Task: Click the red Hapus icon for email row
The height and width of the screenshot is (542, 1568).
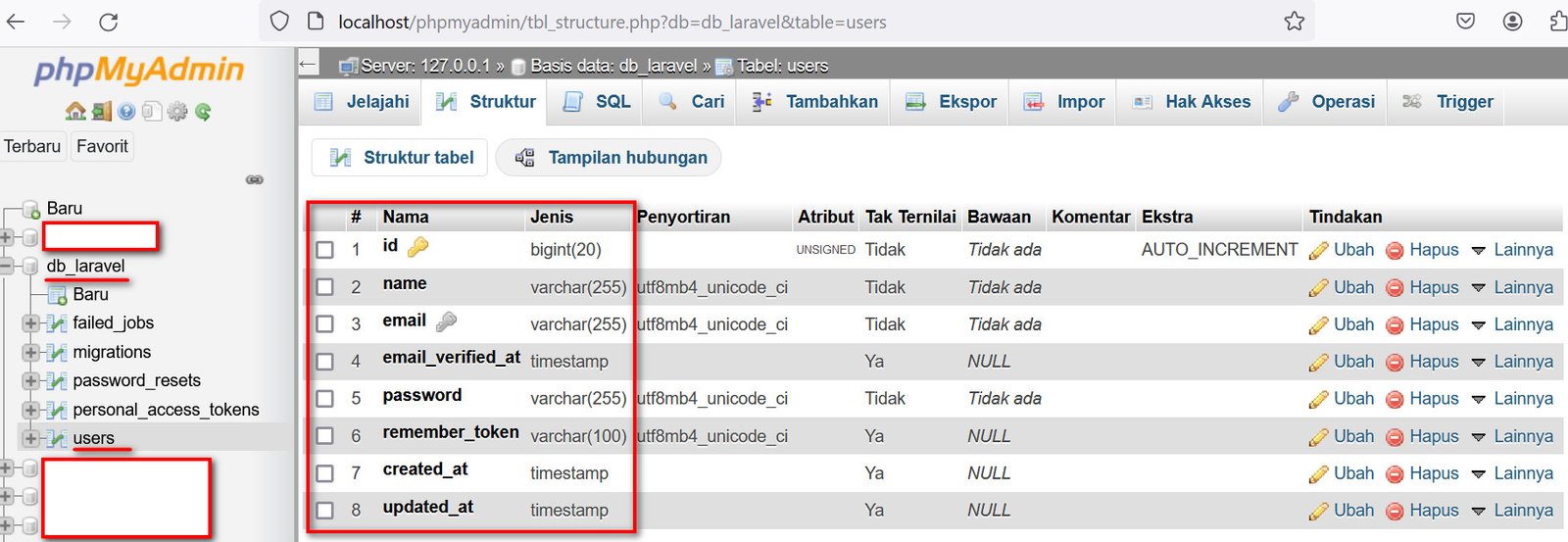Action: 1396,325
